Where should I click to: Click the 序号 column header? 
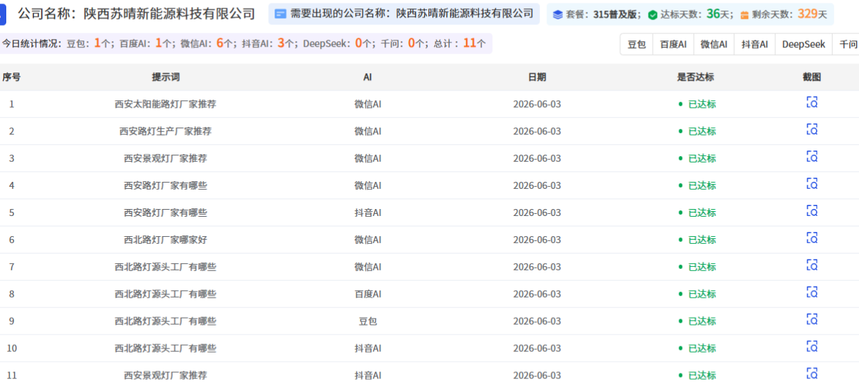(x=12, y=77)
